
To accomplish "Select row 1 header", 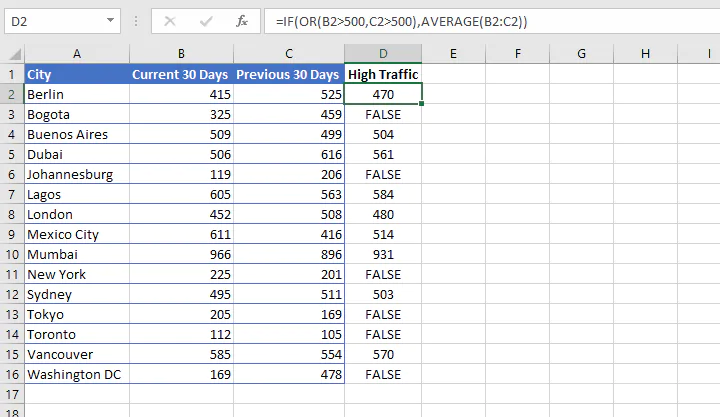I will 12,74.
